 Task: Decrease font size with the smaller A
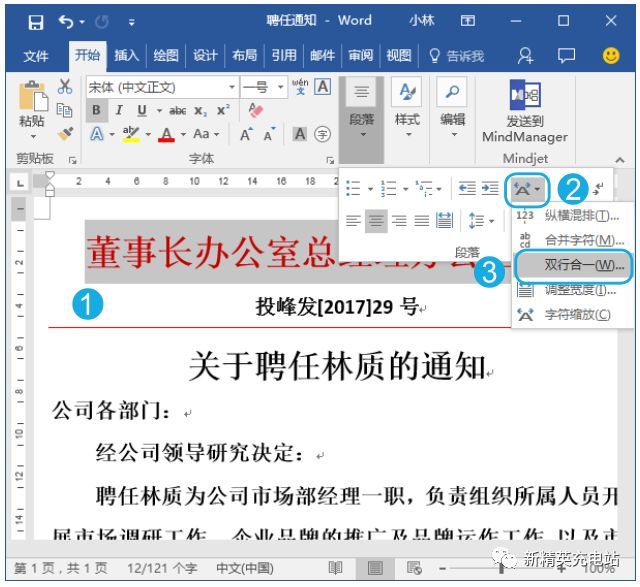269,135
